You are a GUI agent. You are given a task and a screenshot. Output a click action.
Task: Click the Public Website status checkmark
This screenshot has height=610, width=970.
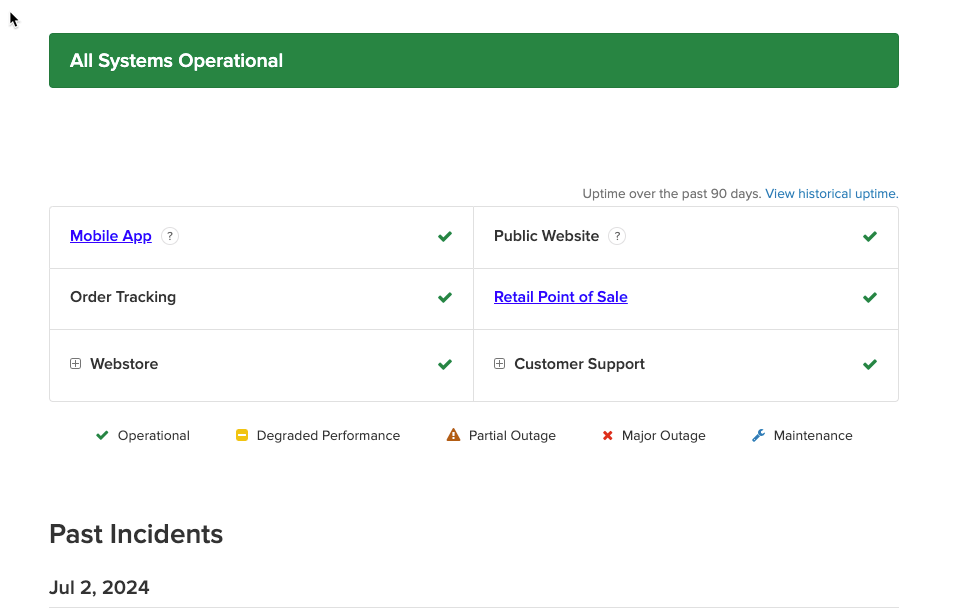click(870, 236)
